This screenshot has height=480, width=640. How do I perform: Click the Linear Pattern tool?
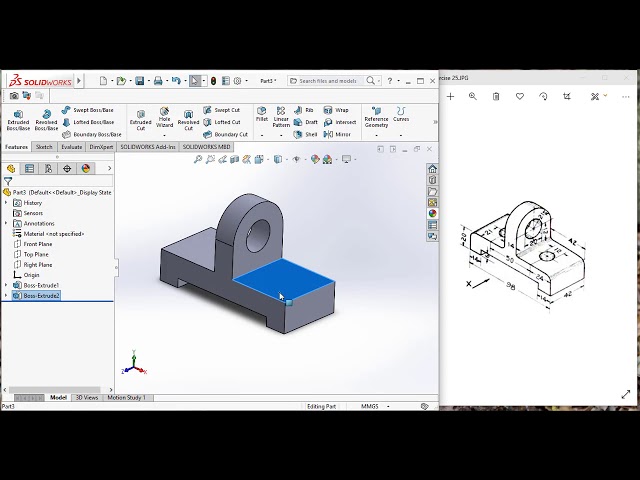coord(281,117)
